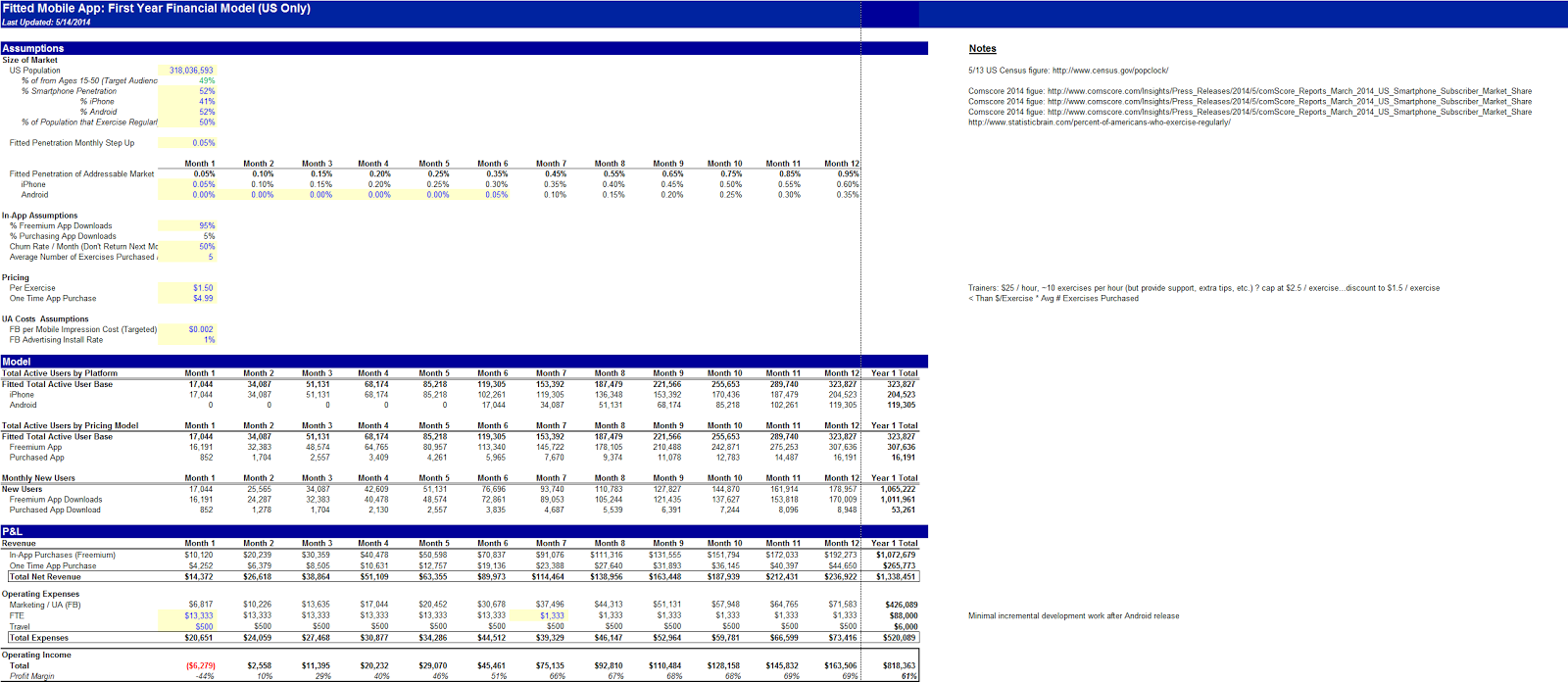Viewport: 1568px width, 682px height.
Task: Select the 'Fitted Mobile App' sheet title
Action: pyautogui.click(x=157, y=9)
